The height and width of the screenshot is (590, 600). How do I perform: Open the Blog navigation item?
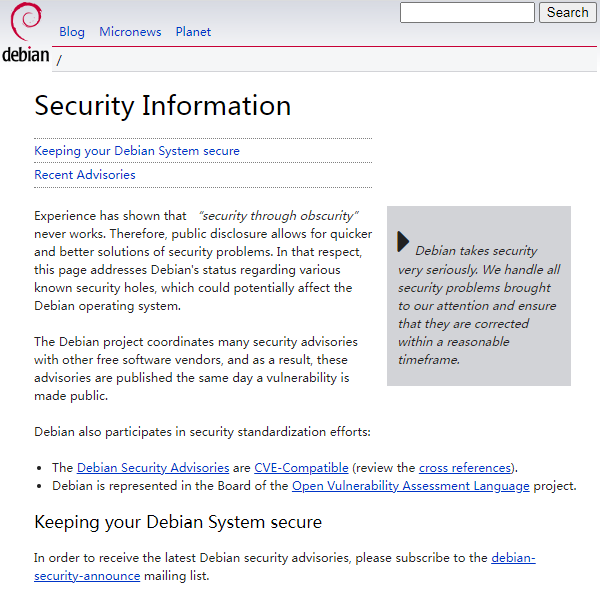[72, 31]
